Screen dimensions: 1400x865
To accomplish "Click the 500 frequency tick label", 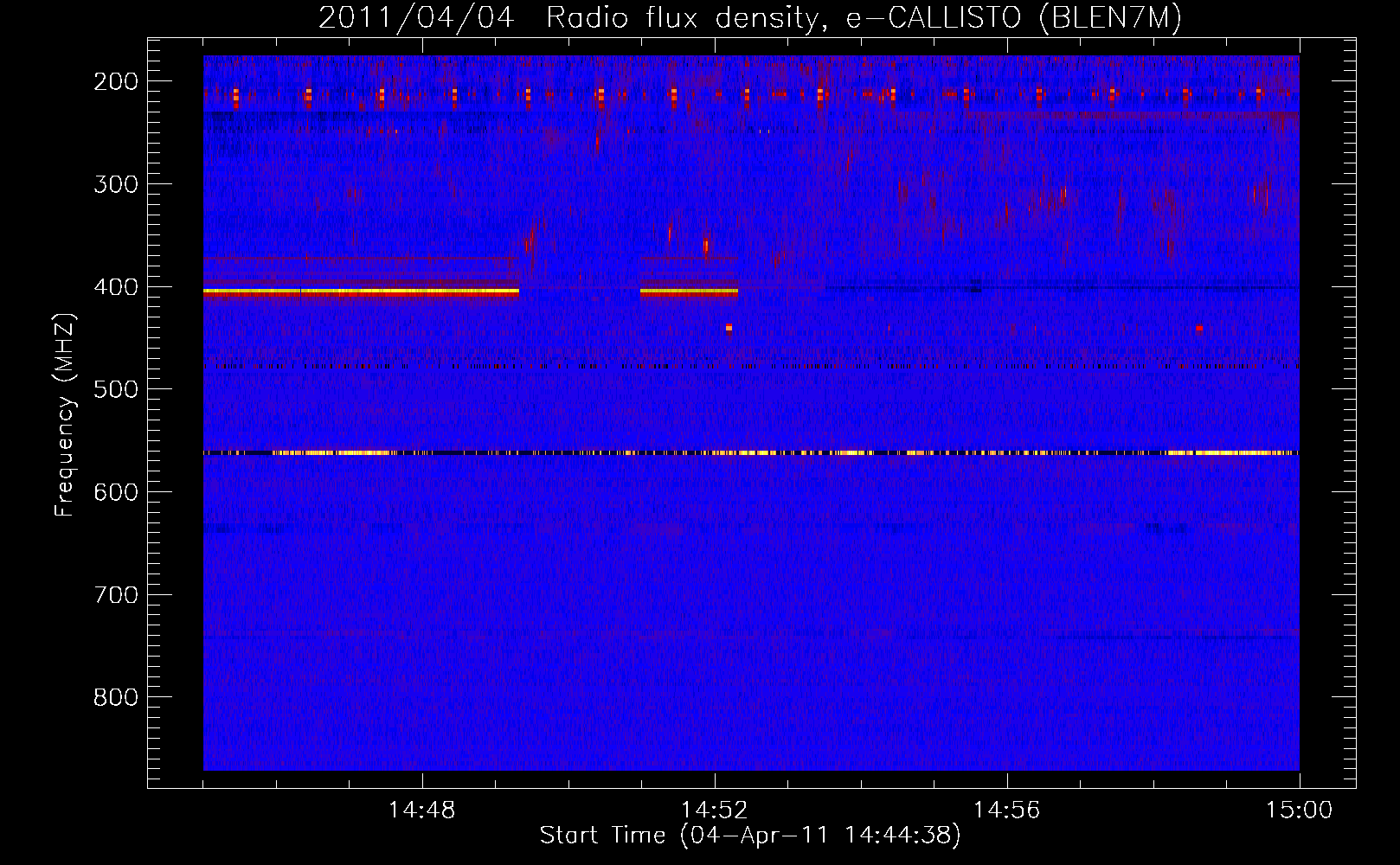I will coord(116,389).
